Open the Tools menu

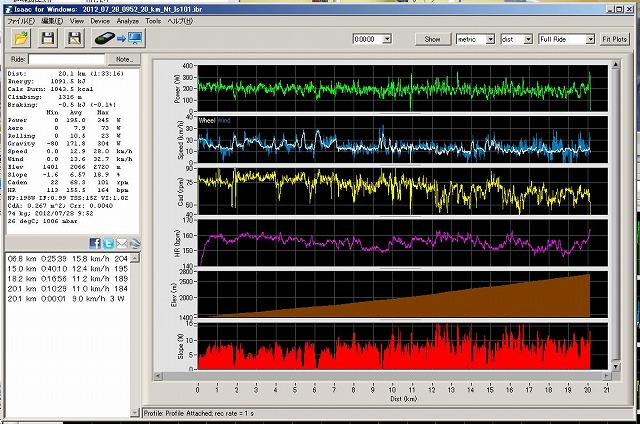[x=153, y=20]
